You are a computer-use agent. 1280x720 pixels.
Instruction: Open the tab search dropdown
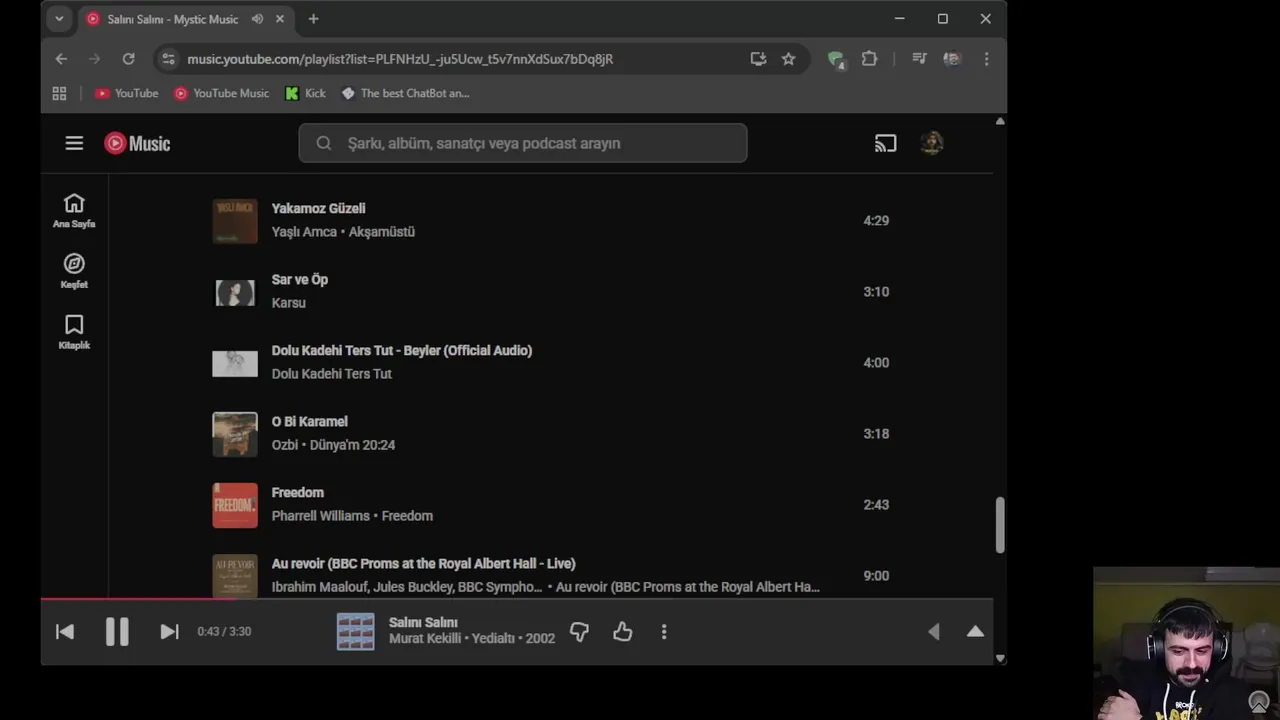59,18
